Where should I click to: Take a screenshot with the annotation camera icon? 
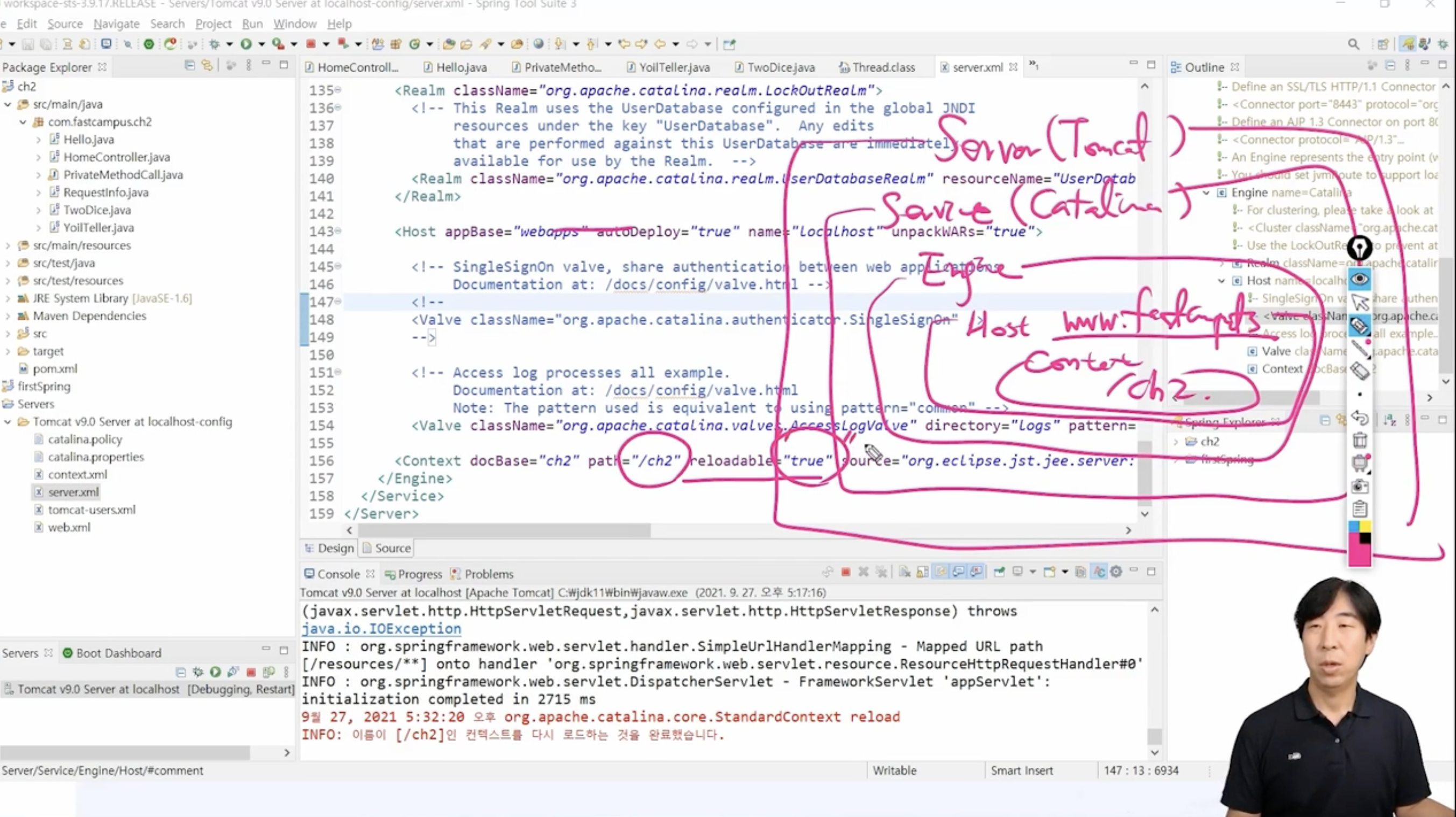coord(1359,486)
